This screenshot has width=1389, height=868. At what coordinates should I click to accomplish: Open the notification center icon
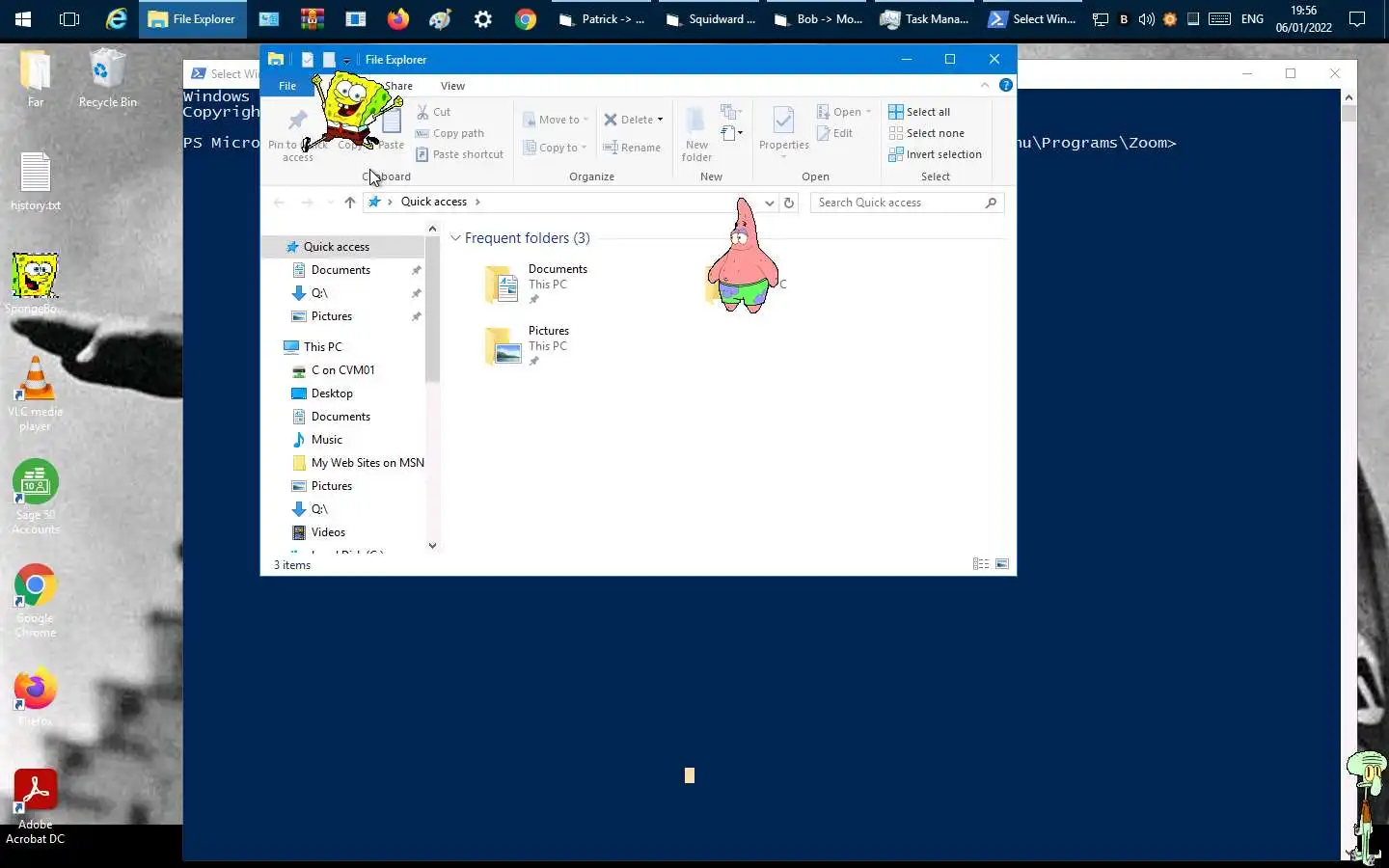coord(1357,19)
